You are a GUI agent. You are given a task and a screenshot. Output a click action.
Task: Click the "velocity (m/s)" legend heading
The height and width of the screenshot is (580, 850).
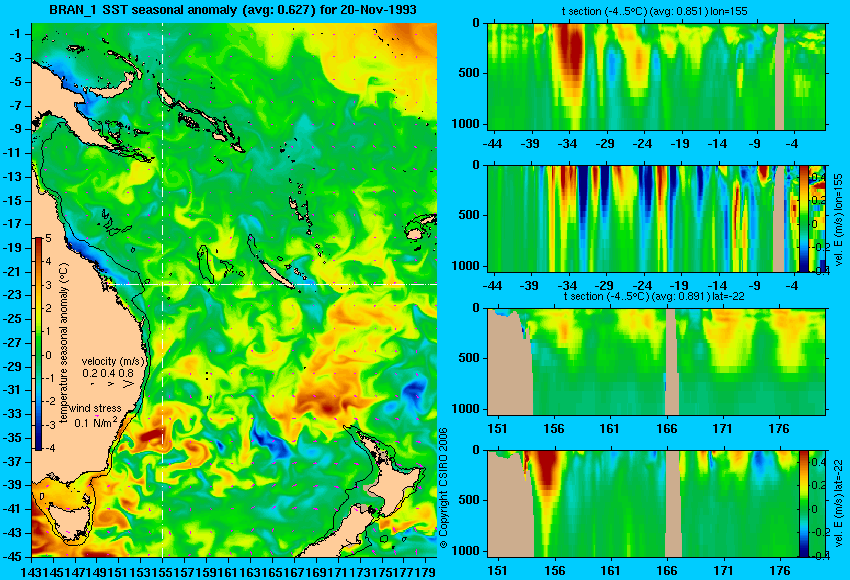(x=113, y=361)
